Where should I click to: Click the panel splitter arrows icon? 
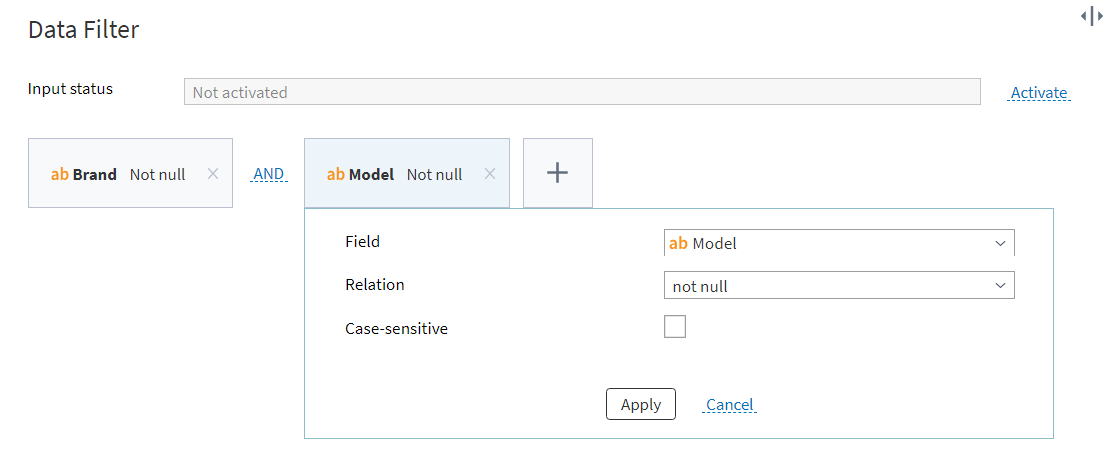click(1091, 16)
